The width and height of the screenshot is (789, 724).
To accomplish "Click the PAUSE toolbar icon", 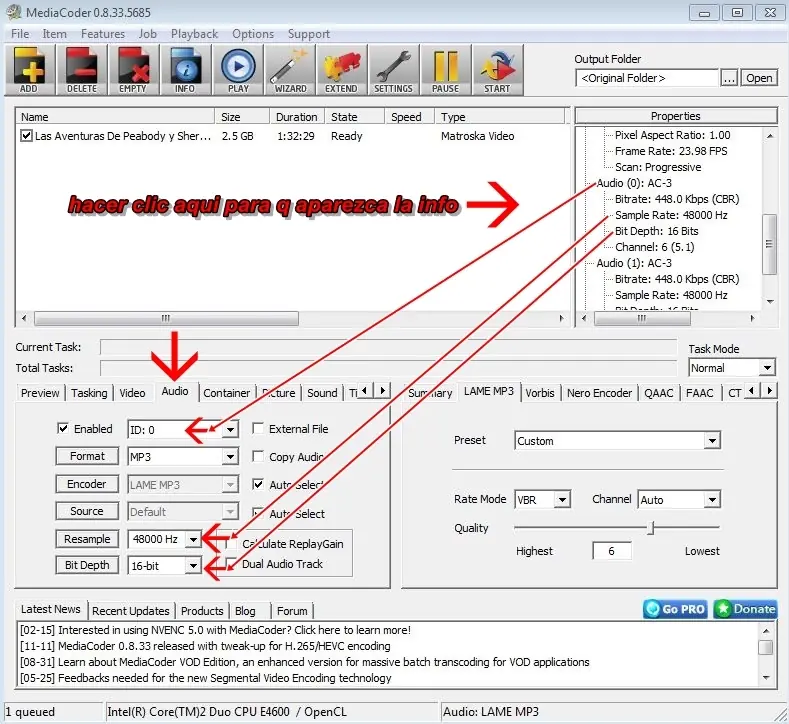I will tap(446, 69).
